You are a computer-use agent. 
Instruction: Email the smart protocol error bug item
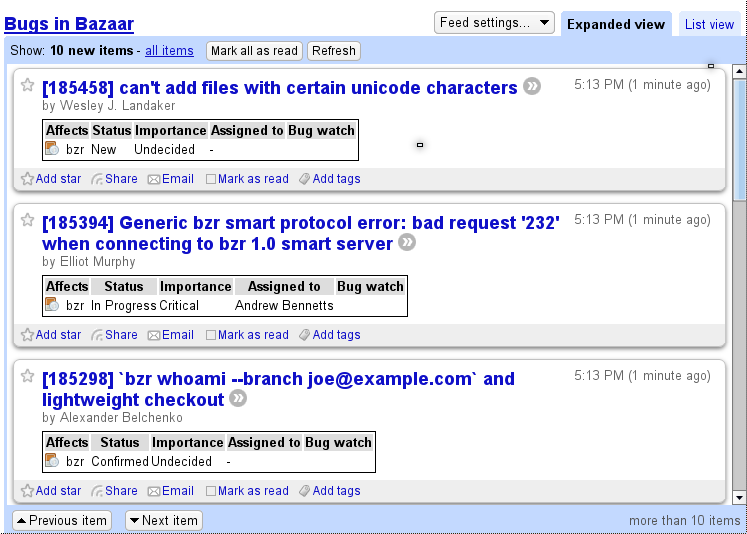(171, 335)
